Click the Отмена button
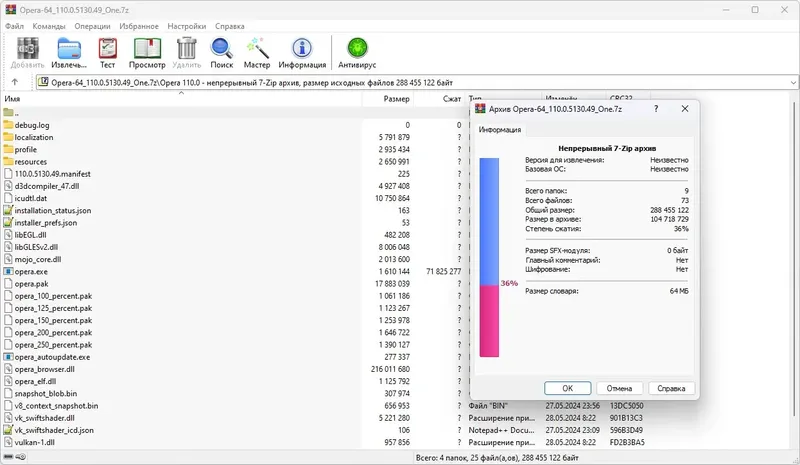Image resolution: width=800 pixels, height=465 pixels. (619, 388)
